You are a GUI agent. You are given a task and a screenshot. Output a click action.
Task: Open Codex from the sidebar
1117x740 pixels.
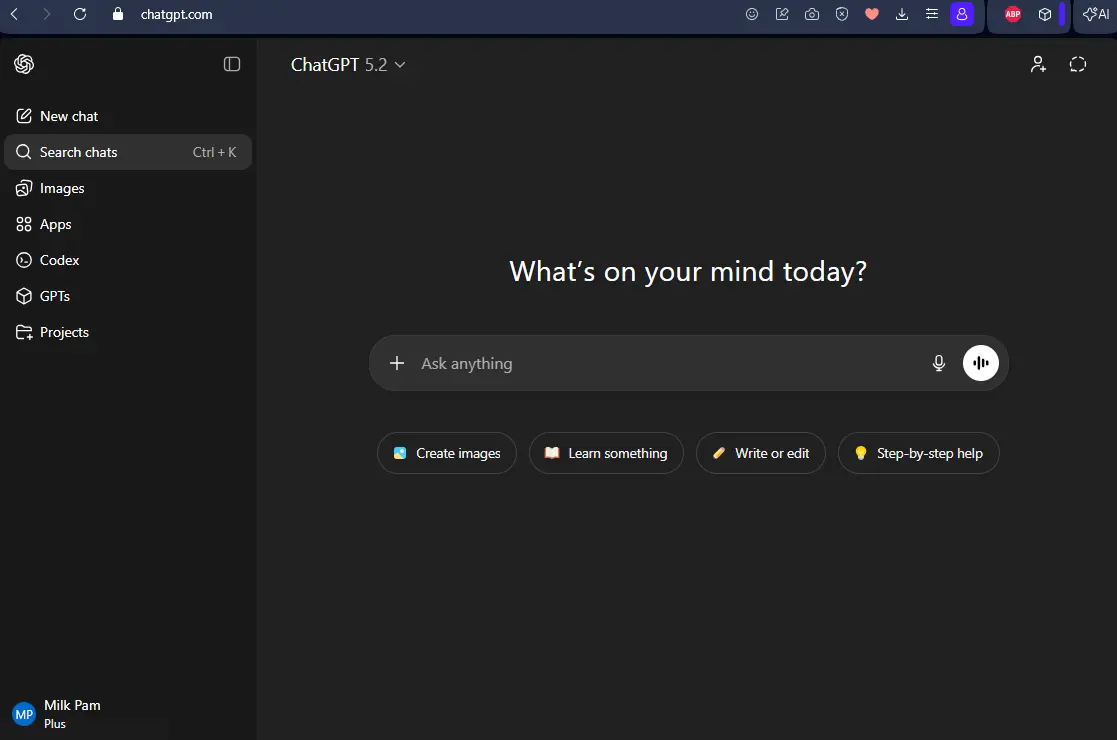click(128, 260)
